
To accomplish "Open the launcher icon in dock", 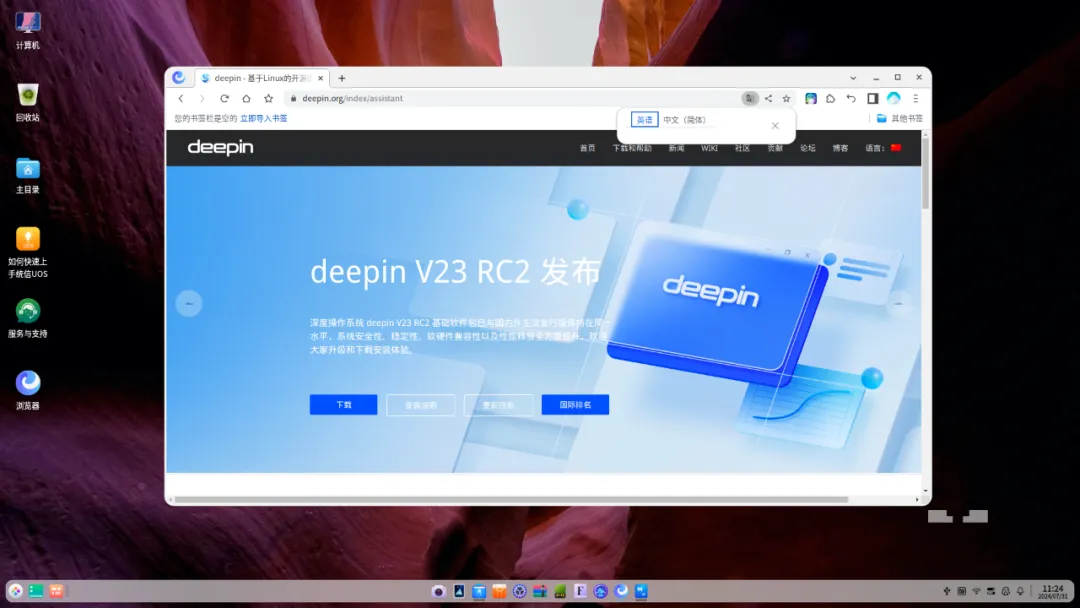I will pos(15,591).
